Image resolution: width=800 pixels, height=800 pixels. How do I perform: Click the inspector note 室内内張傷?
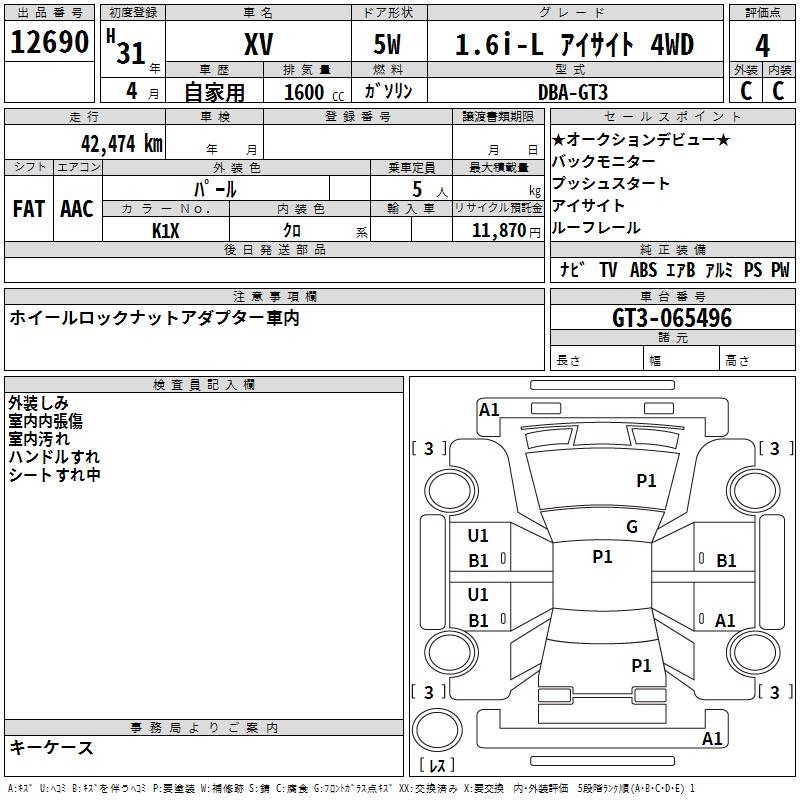(x=45, y=421)
